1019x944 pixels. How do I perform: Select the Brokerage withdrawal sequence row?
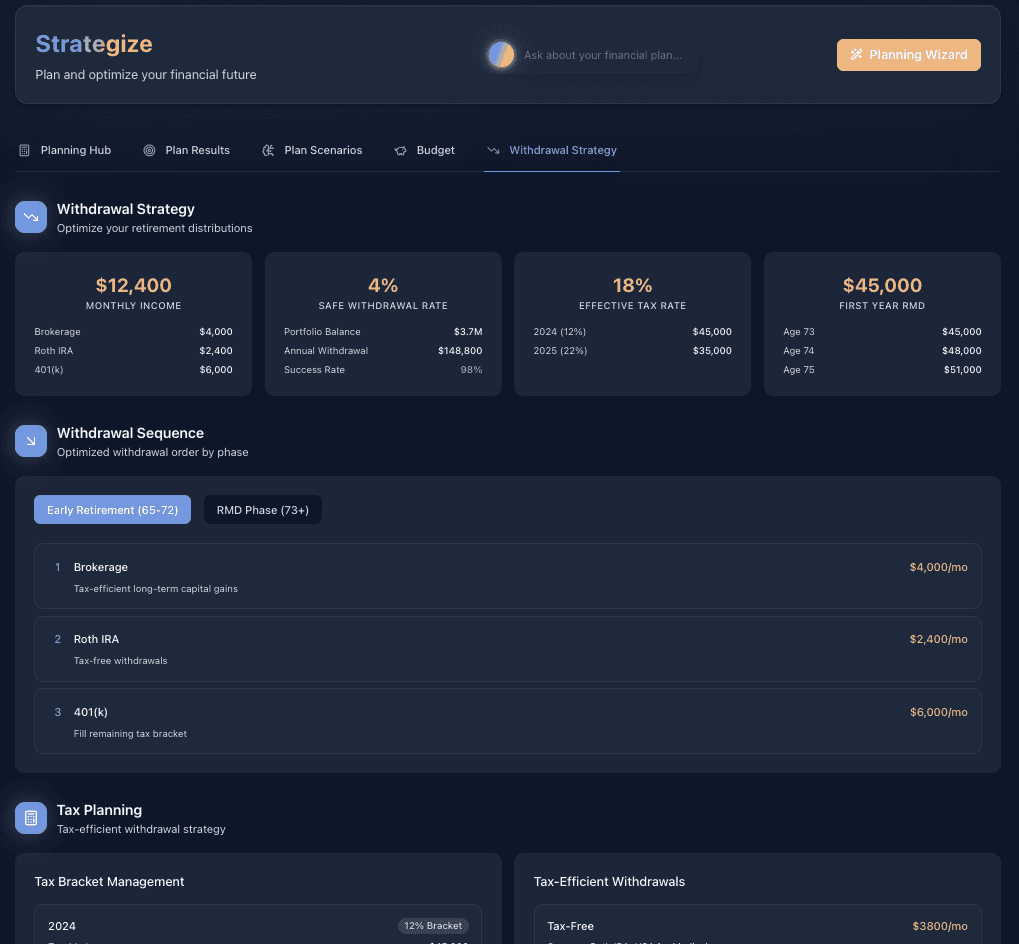click(x=507, y=576)
